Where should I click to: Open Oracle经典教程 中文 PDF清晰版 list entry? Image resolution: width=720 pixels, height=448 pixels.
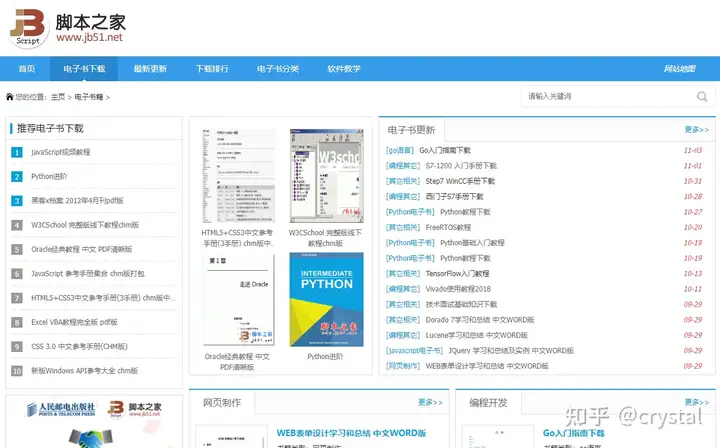82,249
